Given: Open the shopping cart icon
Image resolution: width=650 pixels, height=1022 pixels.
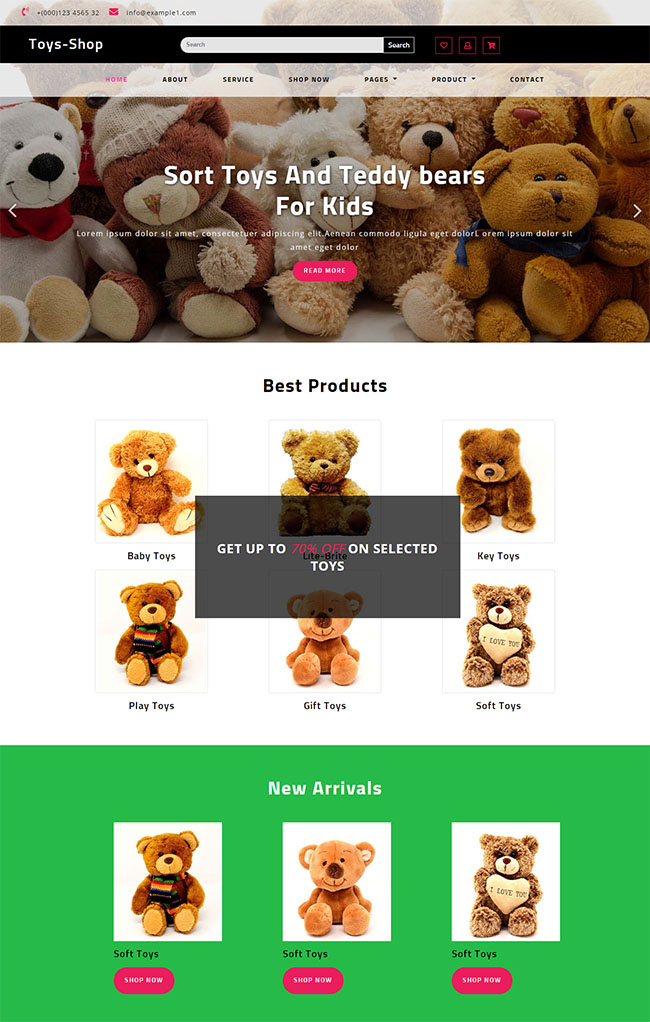Looking at the screenshot, I should tap(492, 46).
